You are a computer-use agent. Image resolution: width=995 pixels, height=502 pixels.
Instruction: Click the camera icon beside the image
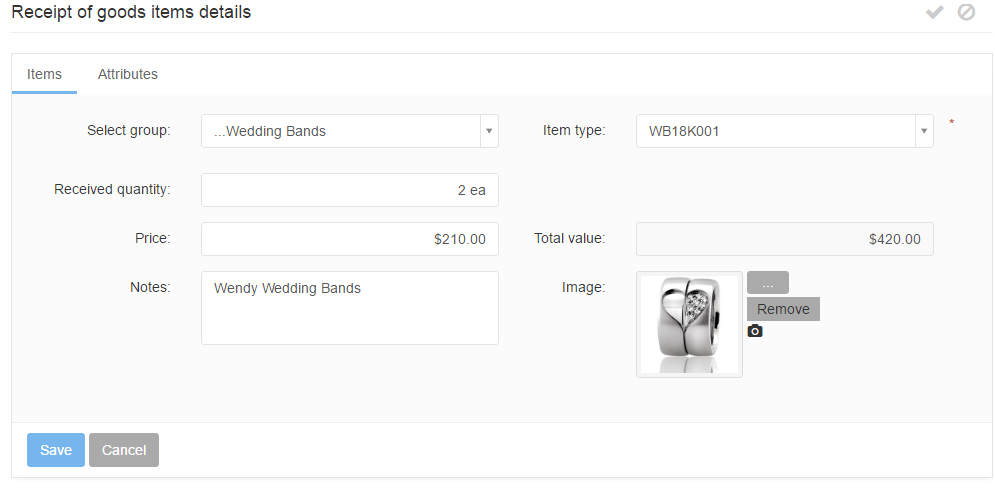pyautogui.click(x=755, y=331)
